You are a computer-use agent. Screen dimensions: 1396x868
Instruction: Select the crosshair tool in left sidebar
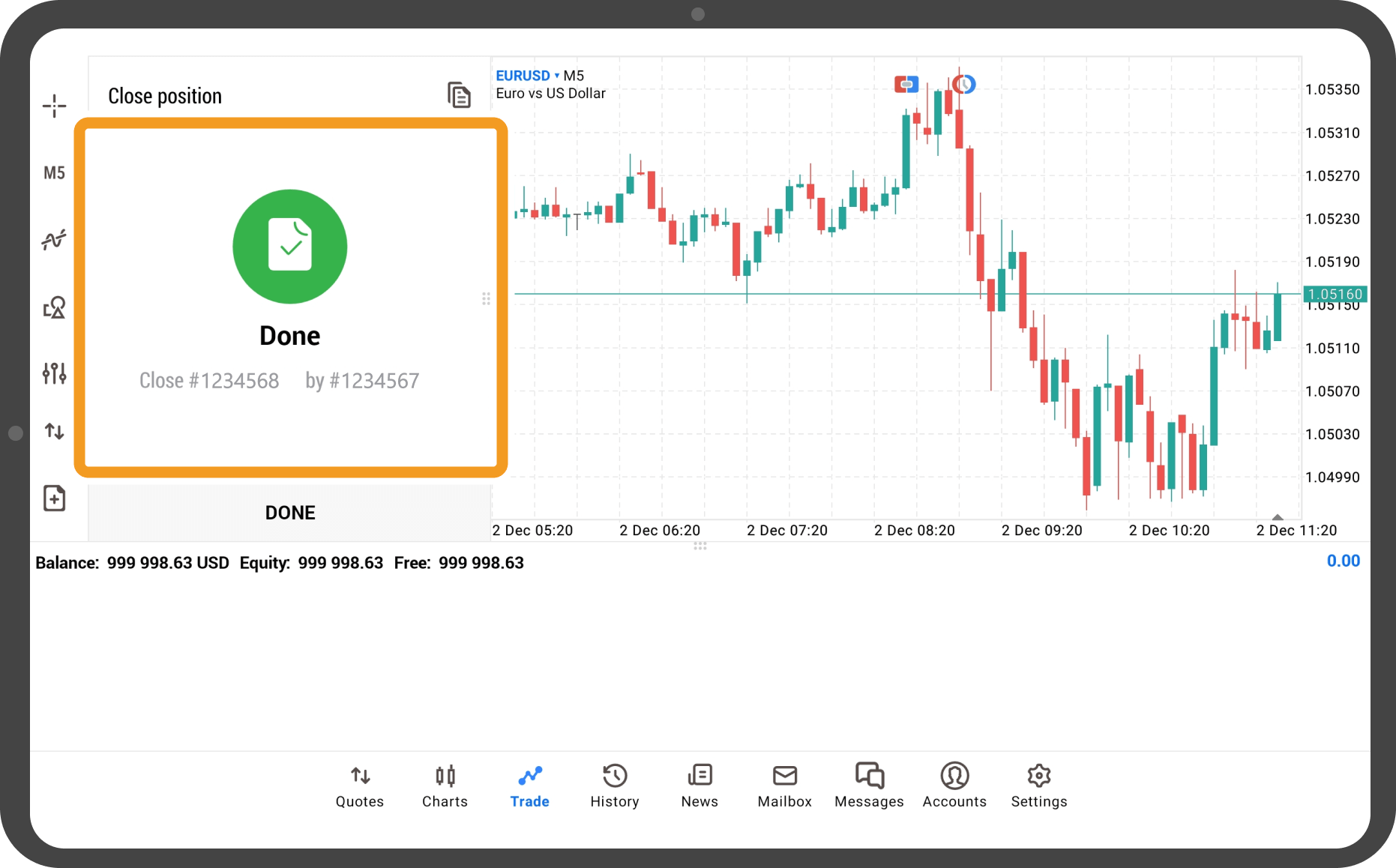click(54, 106)
